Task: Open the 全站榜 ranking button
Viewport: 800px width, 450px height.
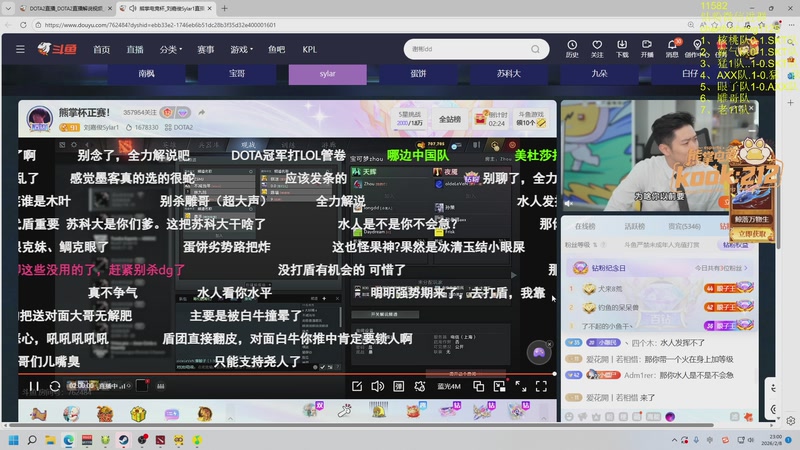Action: [449, 119]
